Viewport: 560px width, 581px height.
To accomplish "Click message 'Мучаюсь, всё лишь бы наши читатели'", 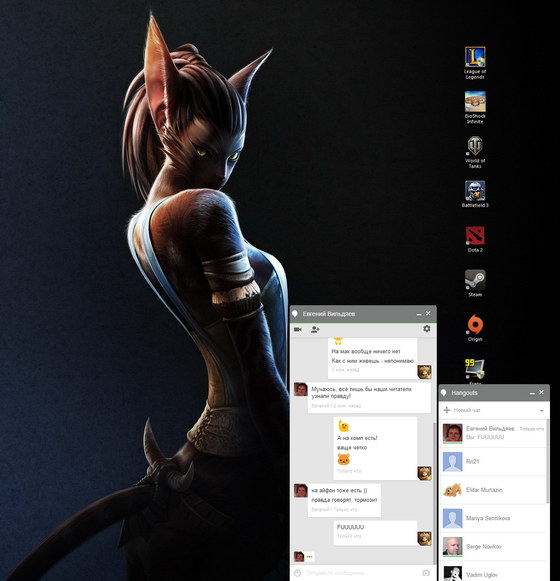I will [361, 389].
